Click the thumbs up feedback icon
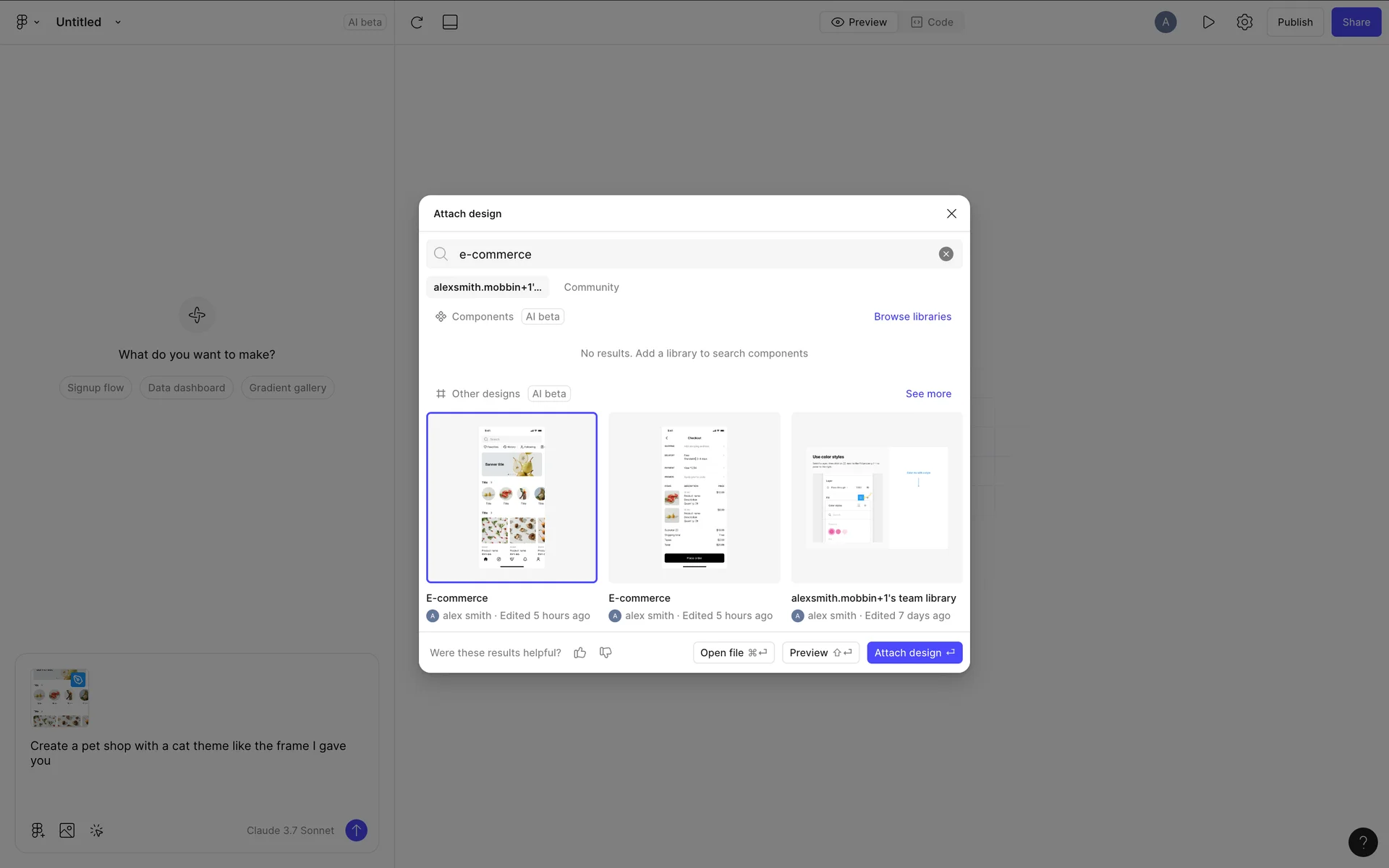Screen dimensions: 1389x868 point(579,652)
